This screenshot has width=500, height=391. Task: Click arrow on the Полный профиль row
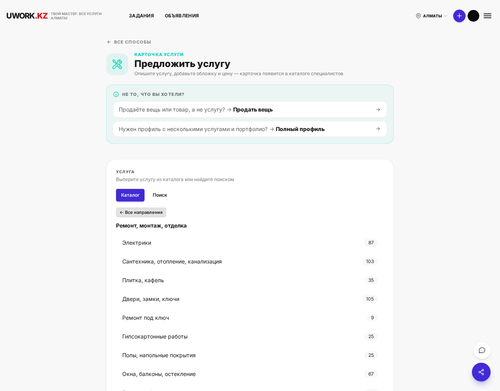pyautogui.click(x=378, y=129)
